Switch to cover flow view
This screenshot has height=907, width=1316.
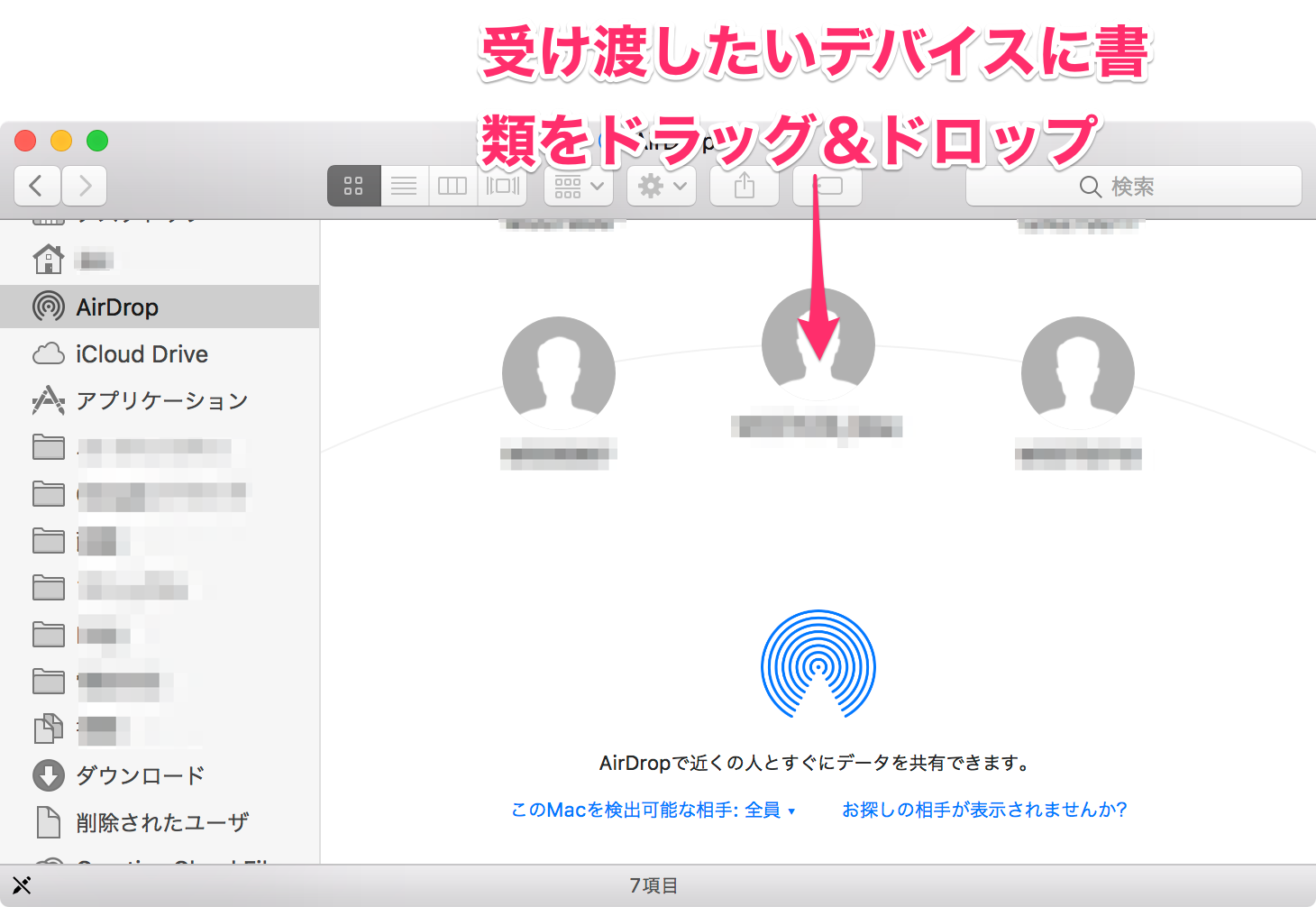click(502, 187)
